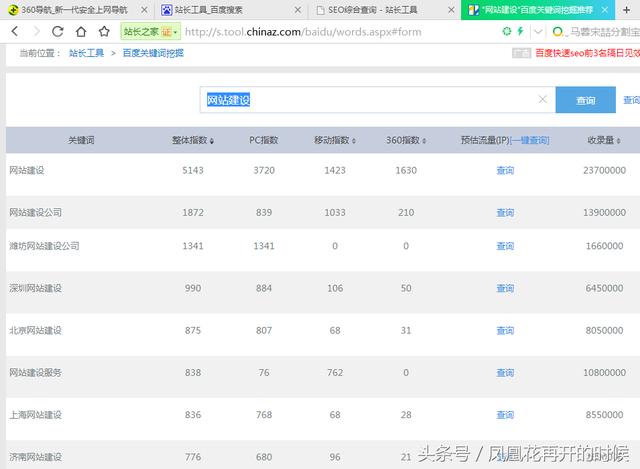Viewport: 640px width, 469px height.
Task: Sort by 整体指数 column arrow
Action: pos(212,141)
